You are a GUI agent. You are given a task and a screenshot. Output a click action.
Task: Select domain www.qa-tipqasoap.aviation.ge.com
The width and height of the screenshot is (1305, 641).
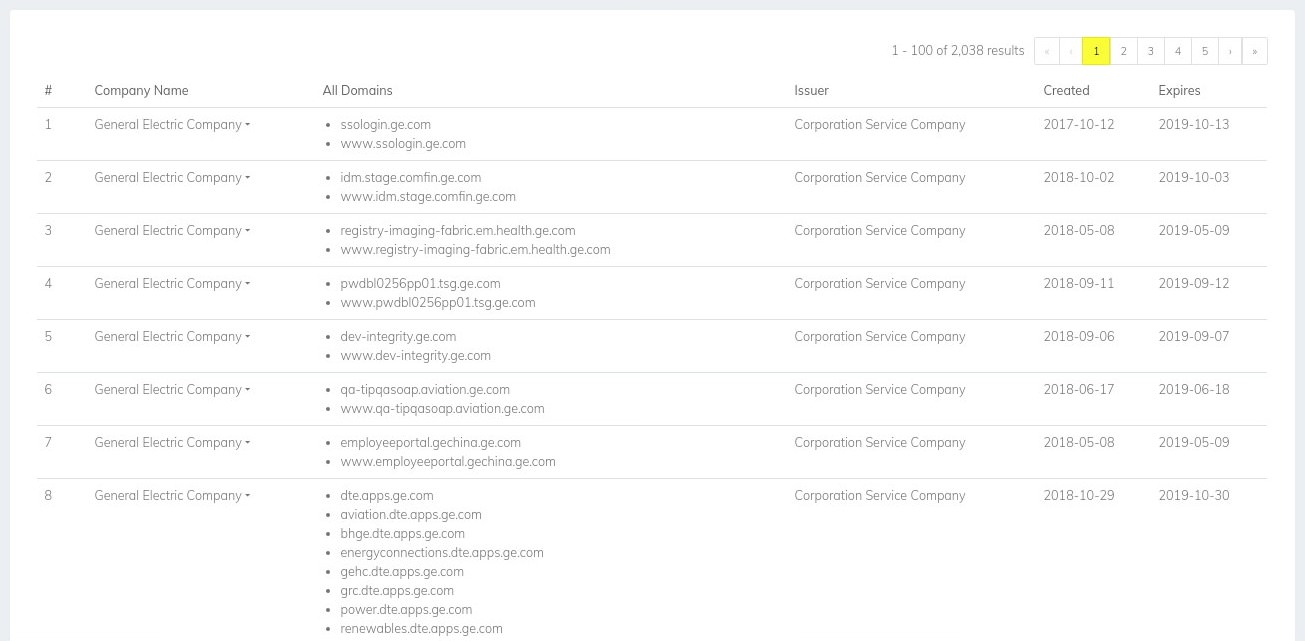click(442, 409)
